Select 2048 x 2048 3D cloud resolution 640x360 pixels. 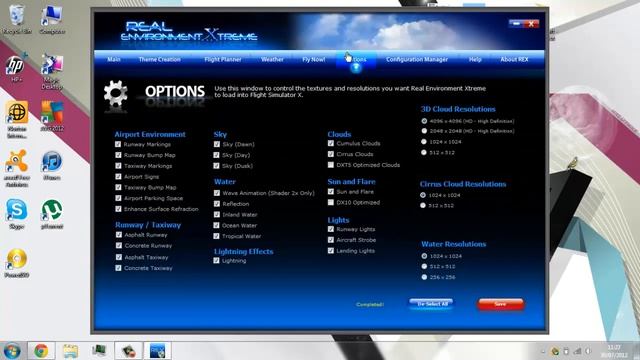424,131
